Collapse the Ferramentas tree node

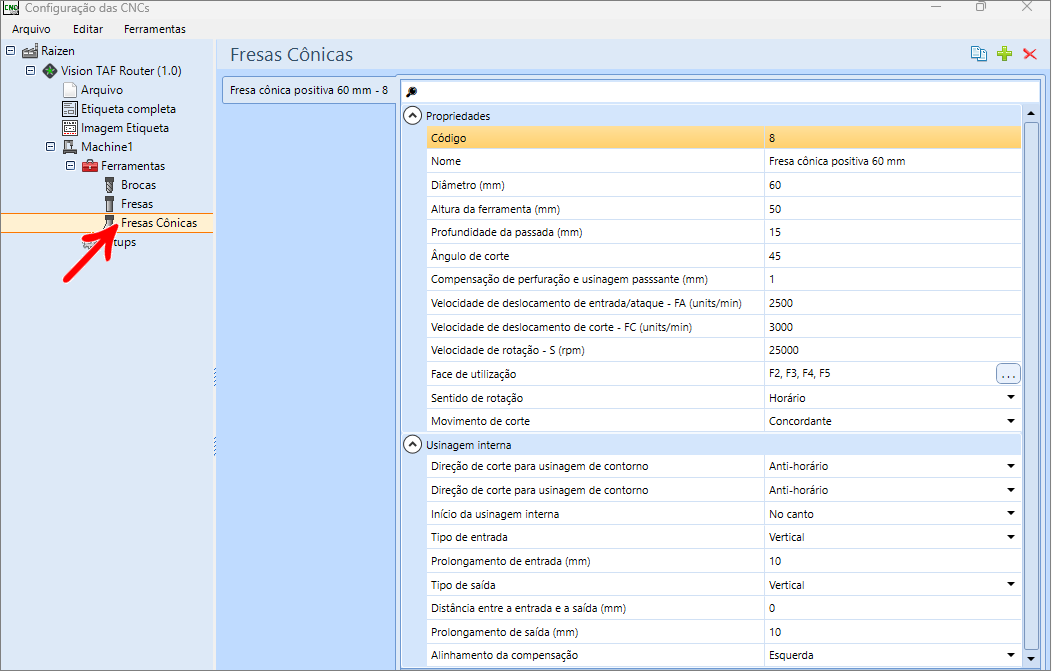click(x=71, y=165)
